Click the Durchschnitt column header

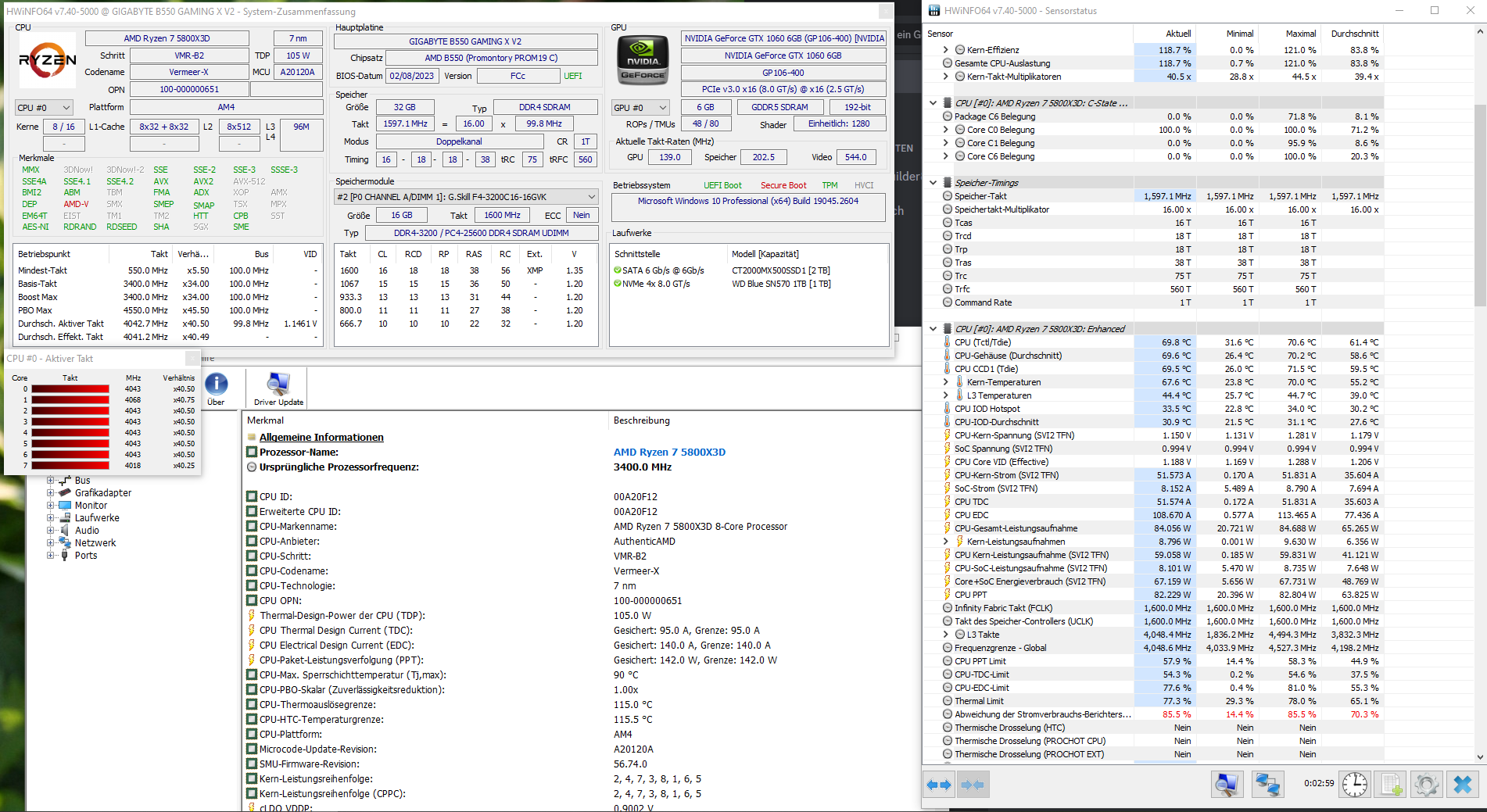pyautogui.click(x=1352, y=34)
